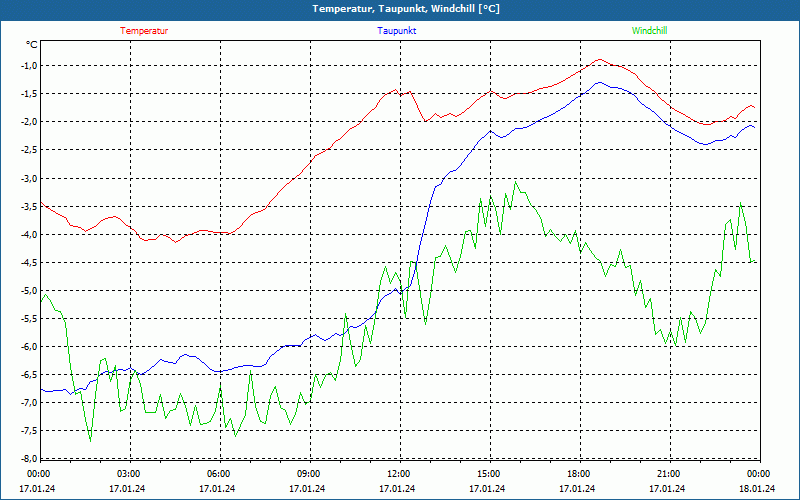Image resolution: width=800 pixels, height=500 pixels.
Task: Click the '-7,0' y-axis value
Action: (29, 402)
